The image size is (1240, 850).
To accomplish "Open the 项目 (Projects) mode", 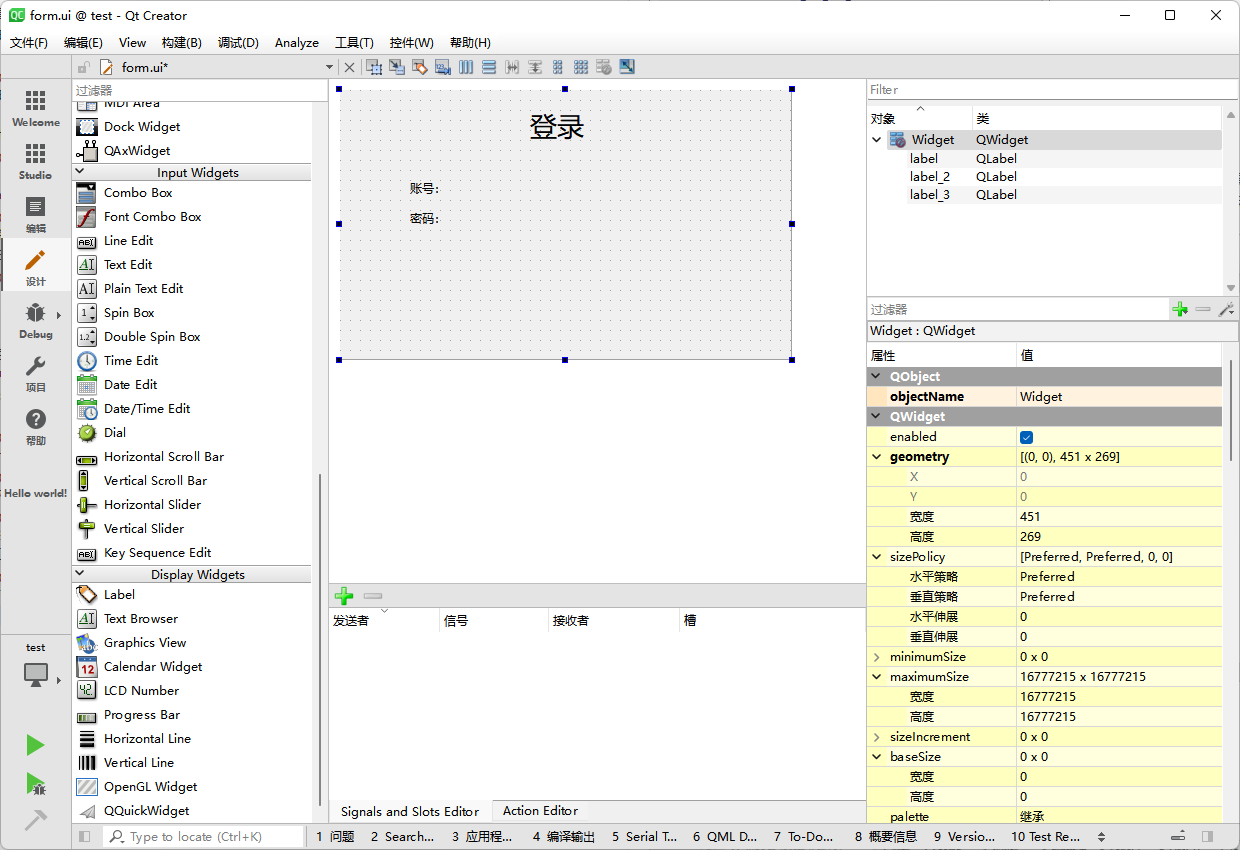I will (36, 373).
